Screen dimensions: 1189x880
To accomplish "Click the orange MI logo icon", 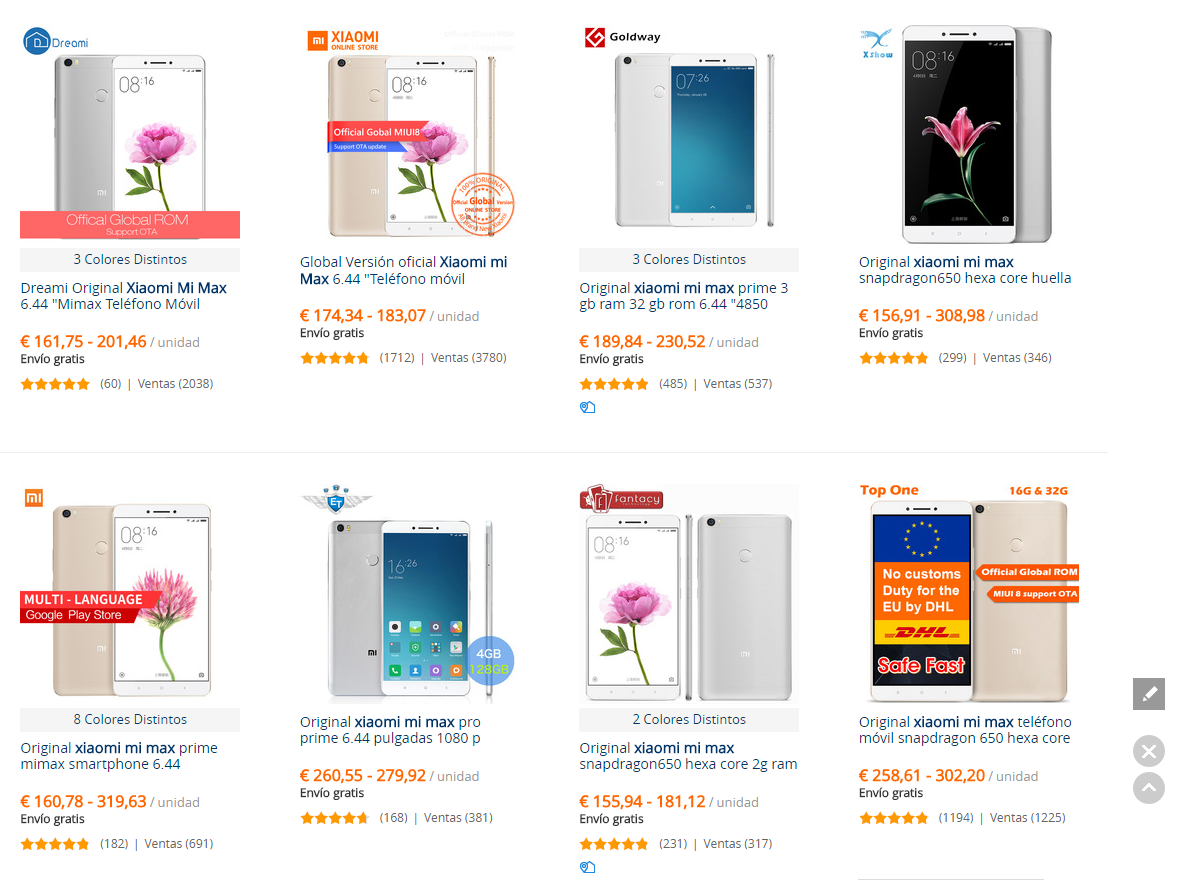I will tap(33, 498).
